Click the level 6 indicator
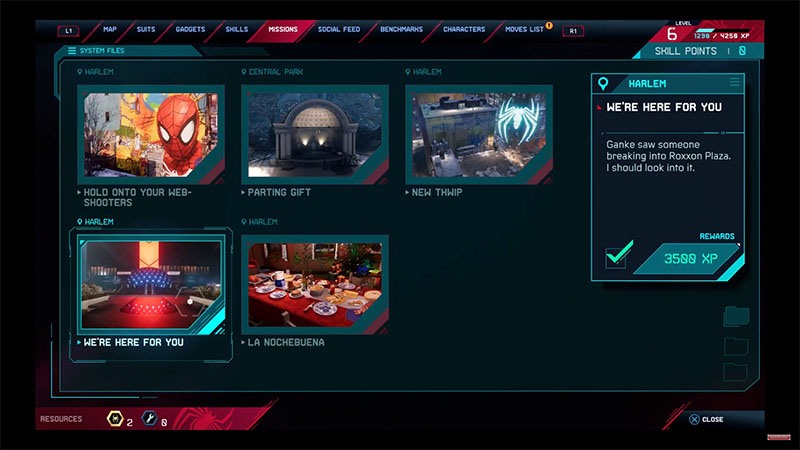 [672, 34]
